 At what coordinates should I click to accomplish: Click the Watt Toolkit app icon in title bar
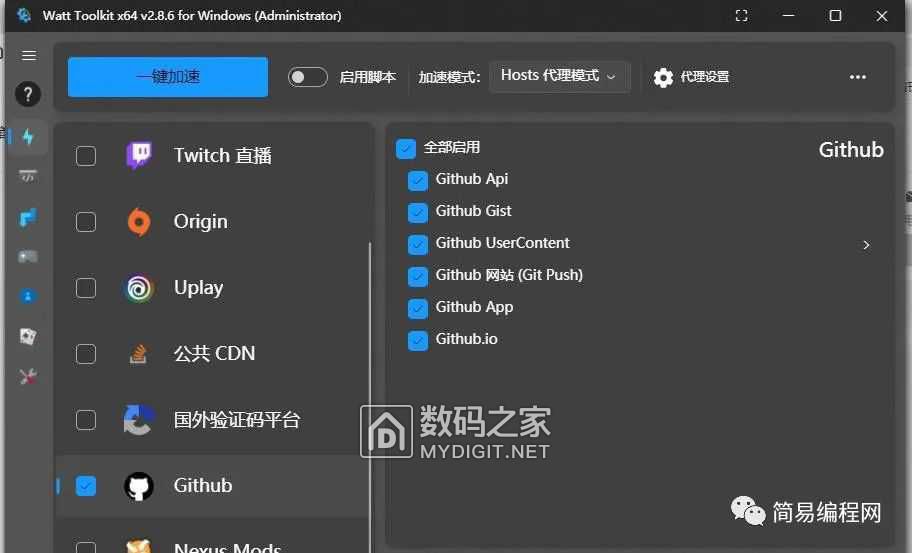point(23,15)
